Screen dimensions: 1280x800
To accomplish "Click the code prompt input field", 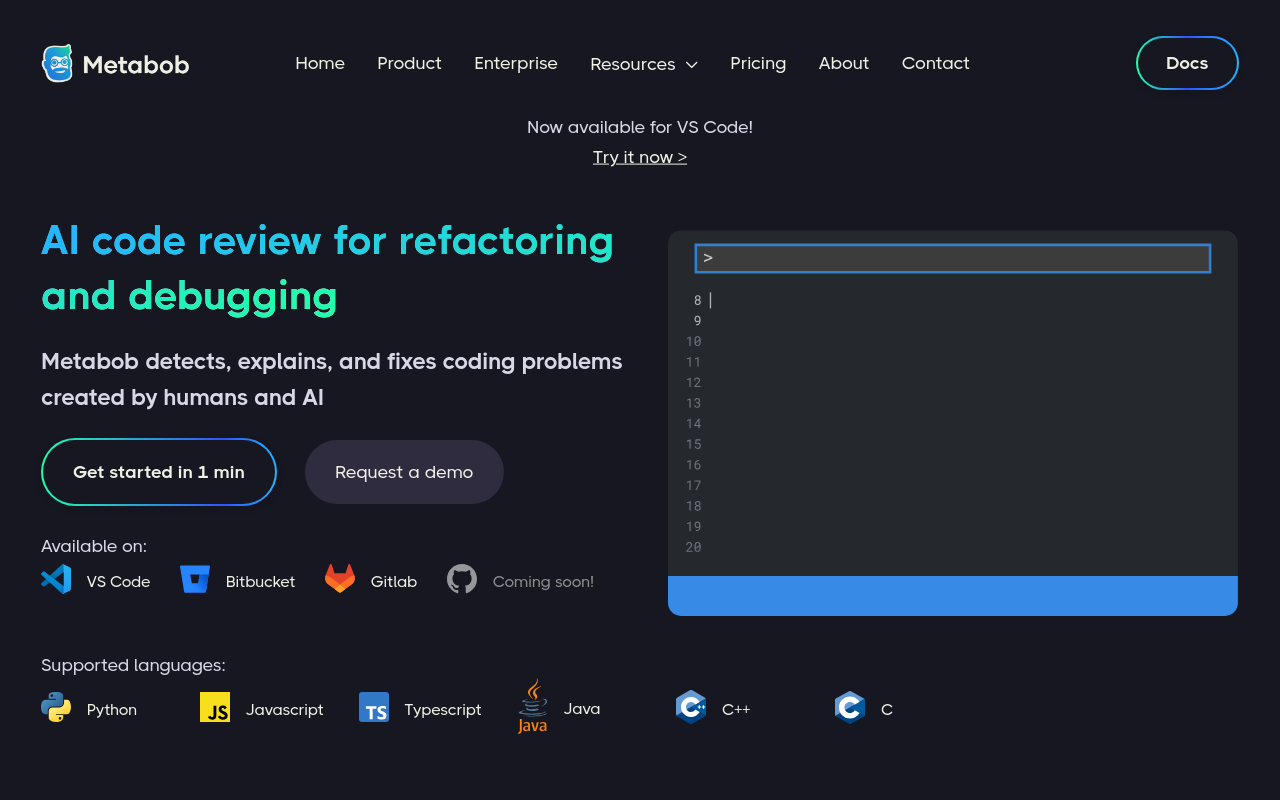I will [x=953, y=258].
